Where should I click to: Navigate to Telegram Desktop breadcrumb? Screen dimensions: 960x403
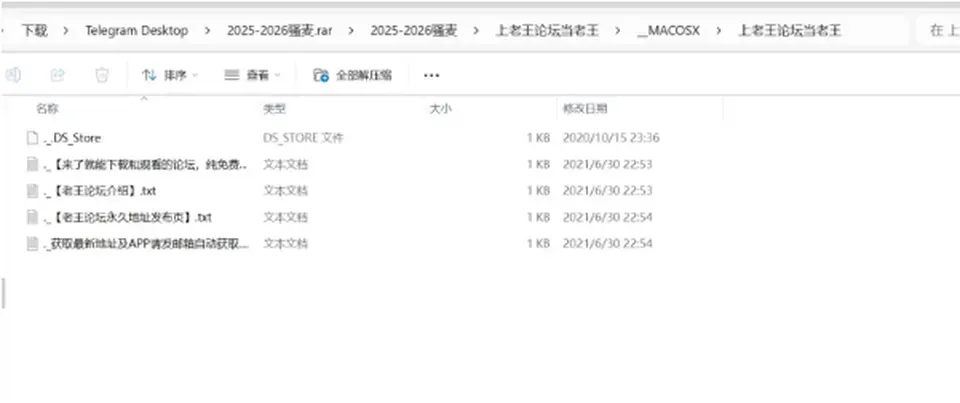[x=137, y=31]
